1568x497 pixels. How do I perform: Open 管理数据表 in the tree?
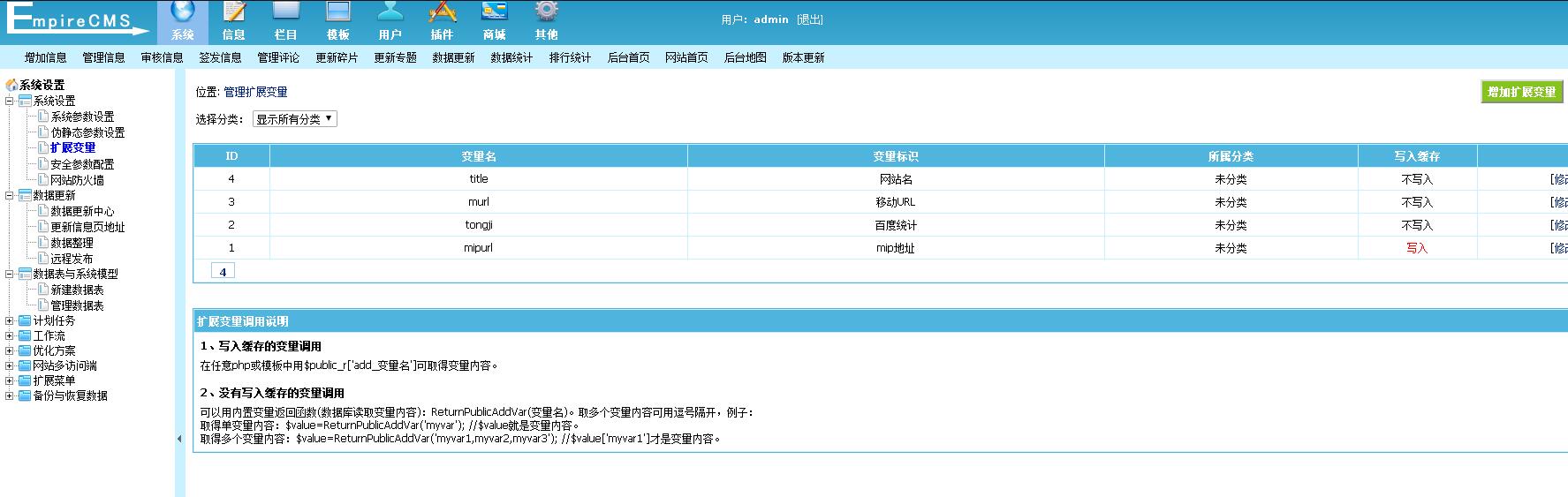click(77, 305)
